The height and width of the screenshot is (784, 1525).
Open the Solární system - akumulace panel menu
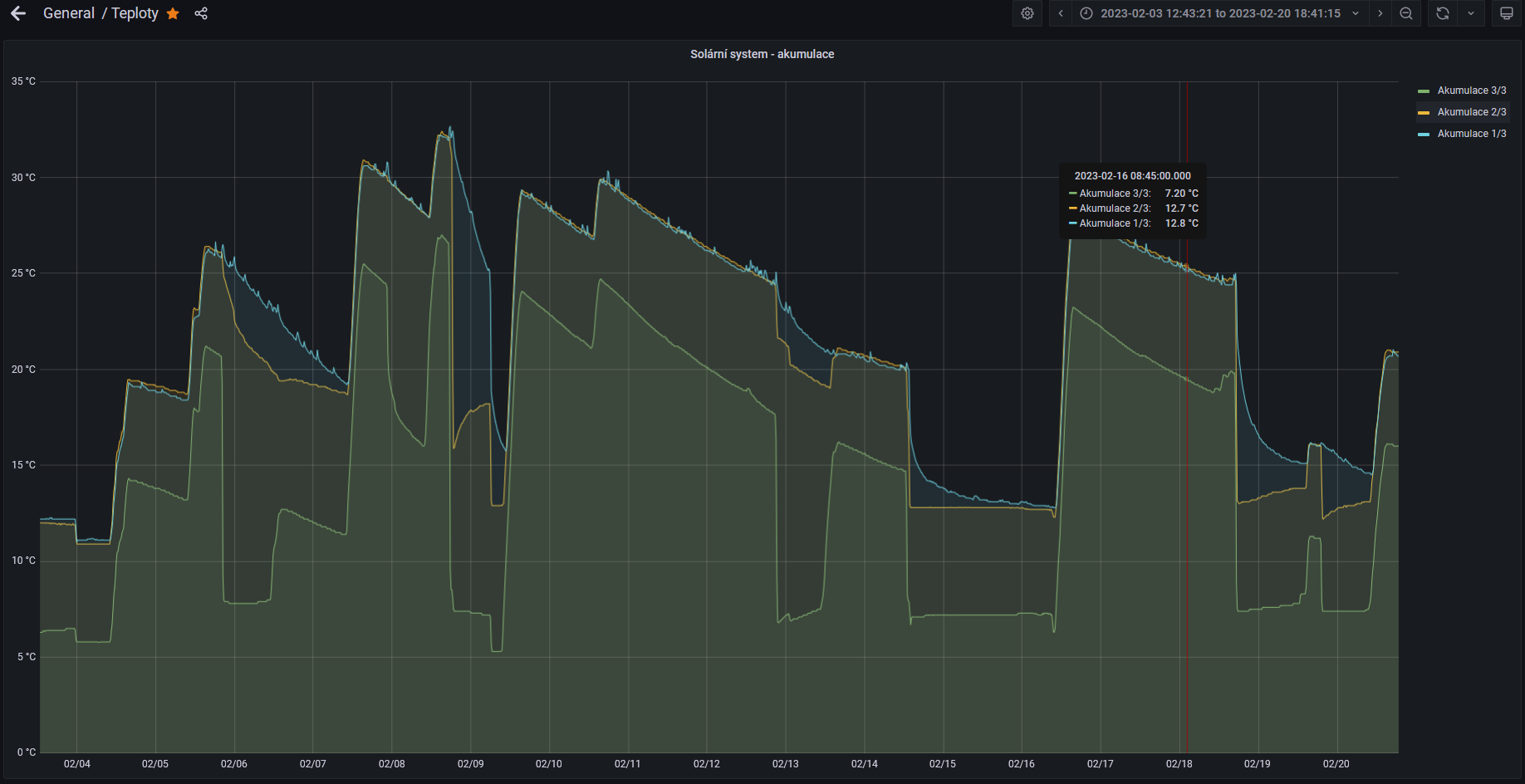coord(762,54)
